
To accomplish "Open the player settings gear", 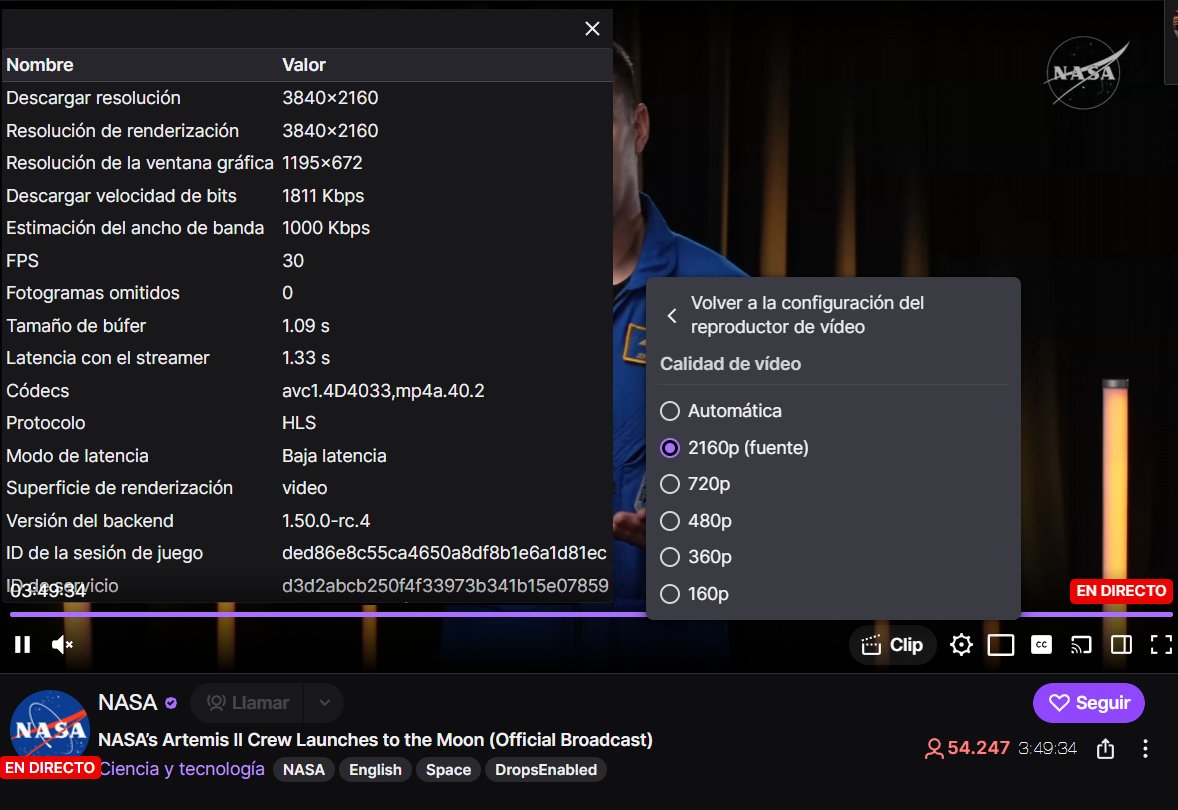I will (961, 645).
